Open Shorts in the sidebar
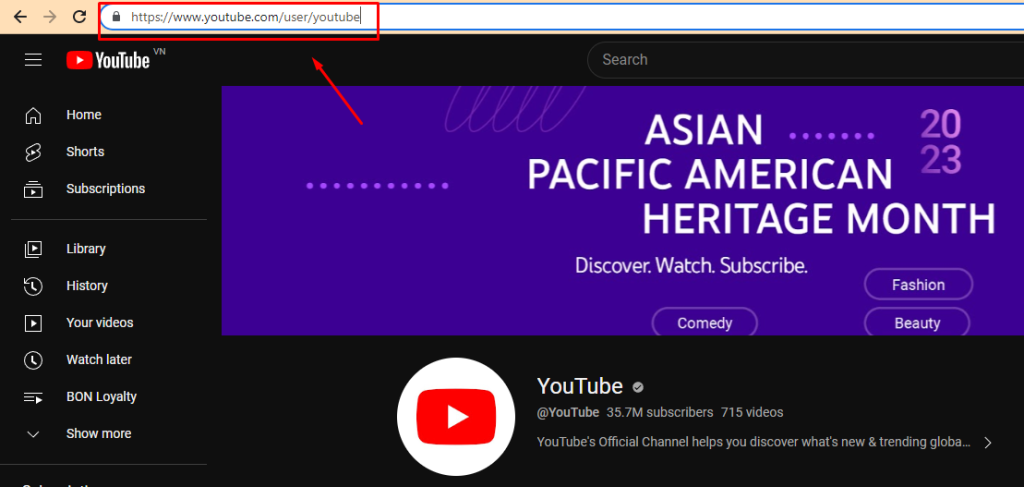 click(85, 152)
